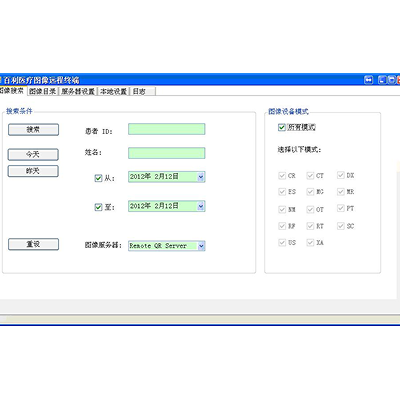Click the double-arrow icon in title bar
Screen dimensions: 400x400
coord(368,80)
